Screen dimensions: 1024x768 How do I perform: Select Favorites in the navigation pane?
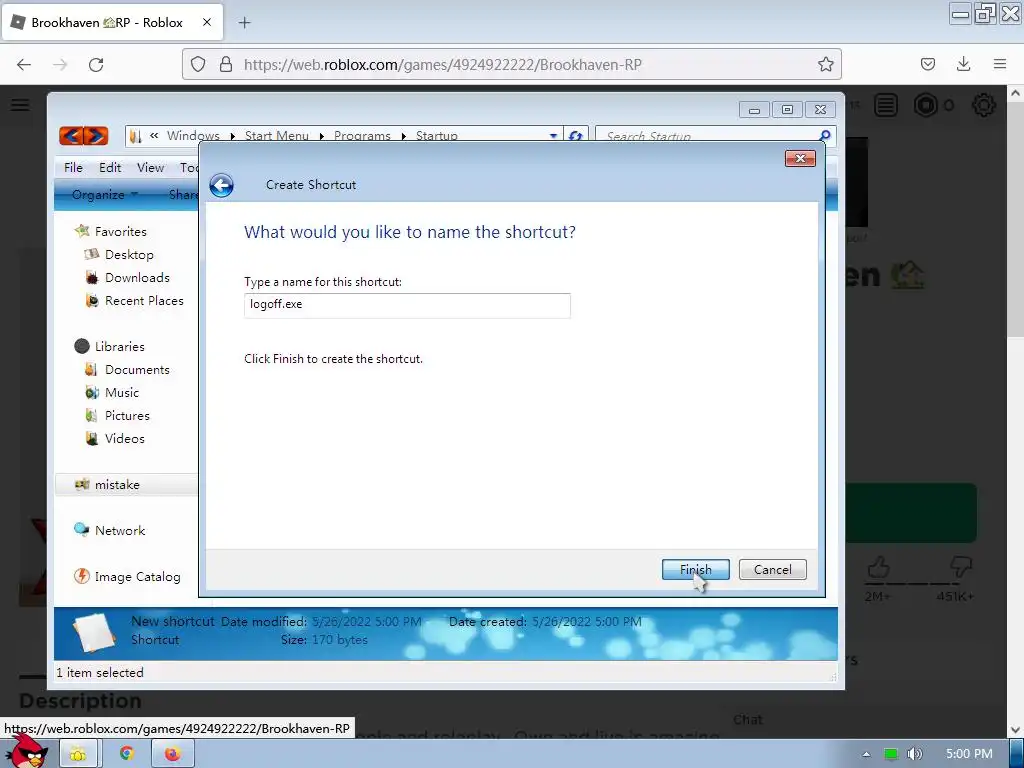120,231
